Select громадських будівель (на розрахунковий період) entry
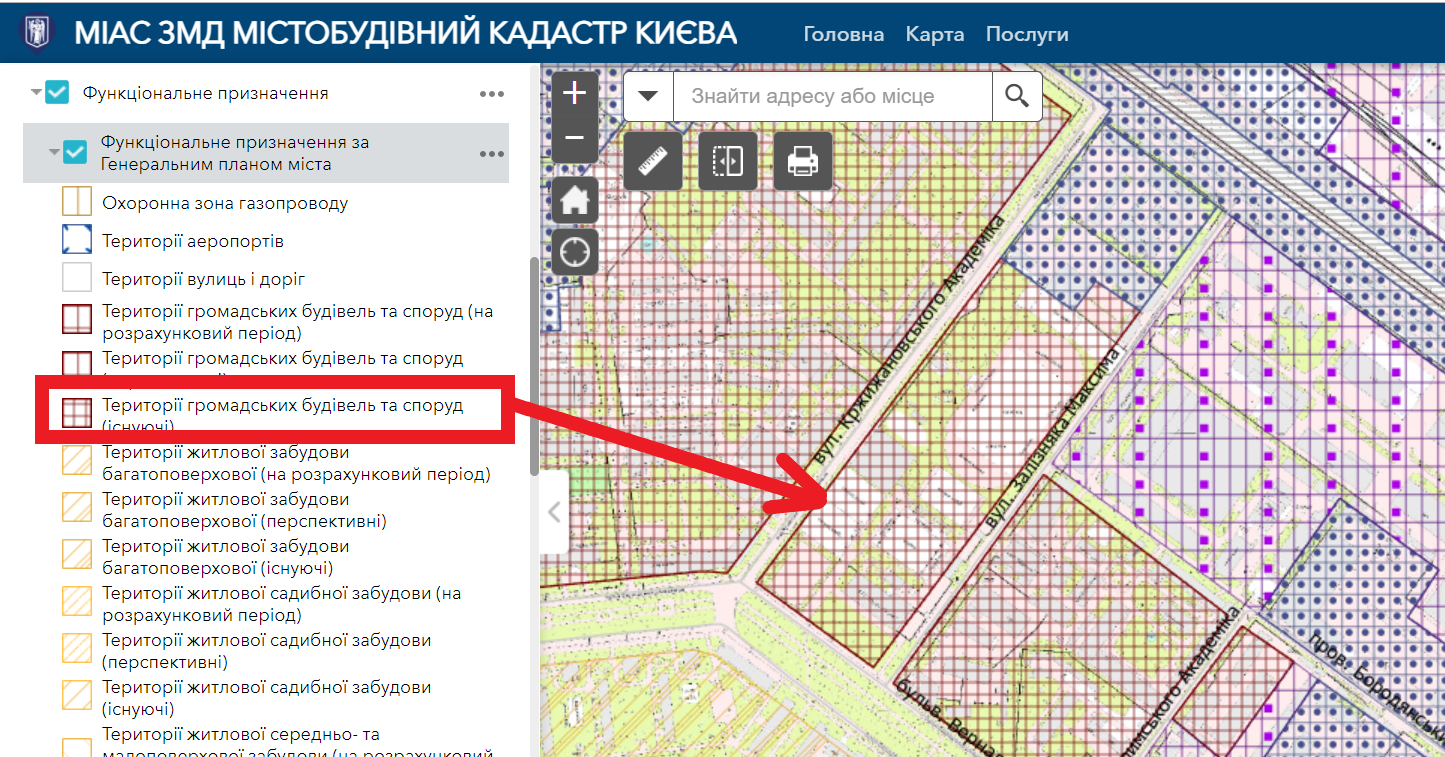This screenshot has width=1445, height=757. (298, 322)
